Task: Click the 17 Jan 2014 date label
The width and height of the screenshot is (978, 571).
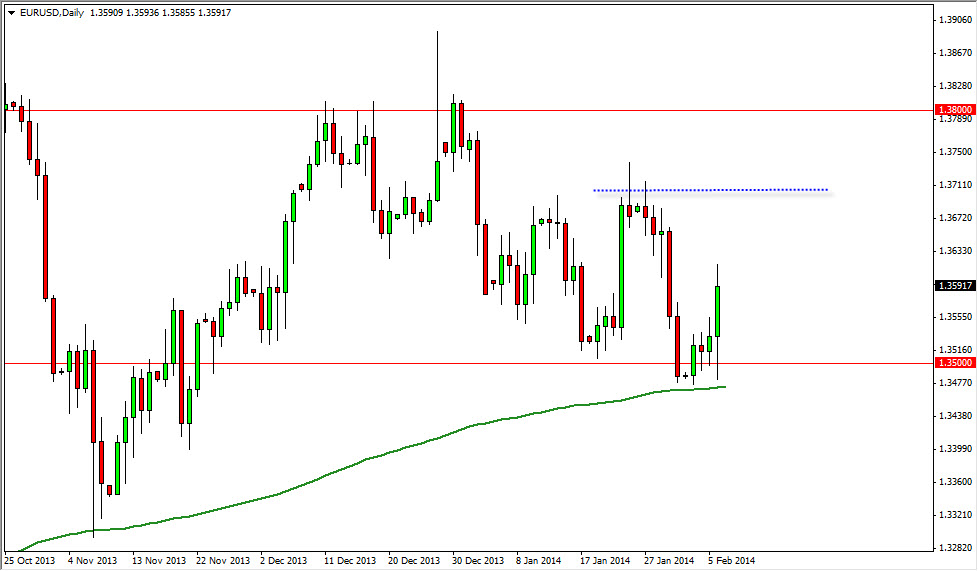Action: [x=606, y=560]
